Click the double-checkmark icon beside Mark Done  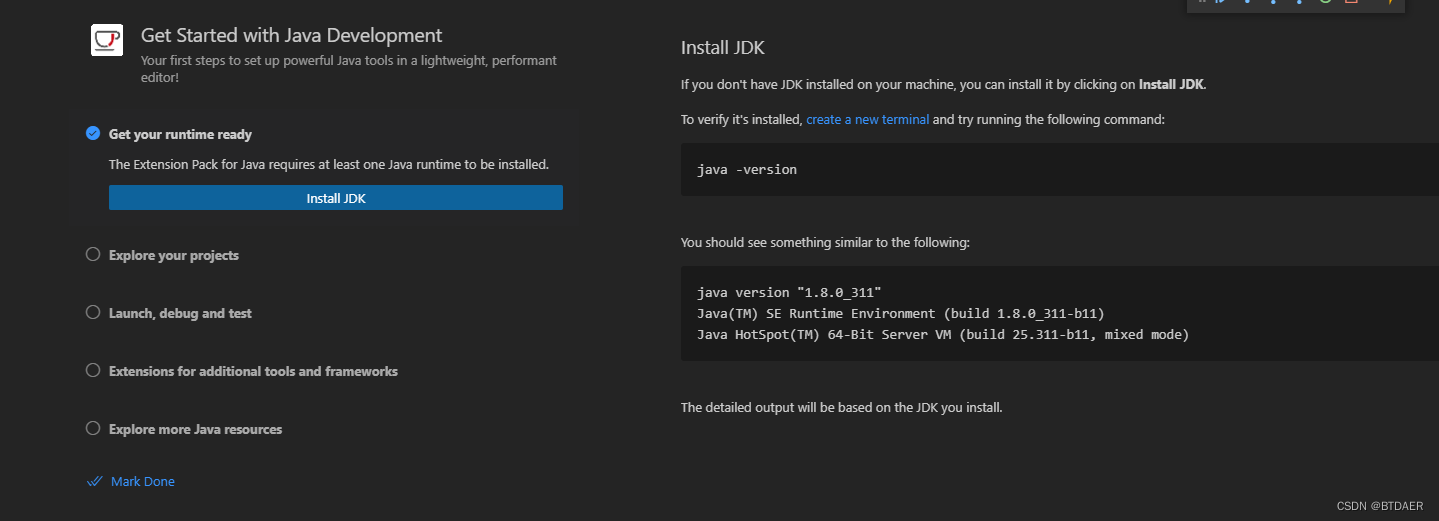pyautogui.click(x=95, y=482)
